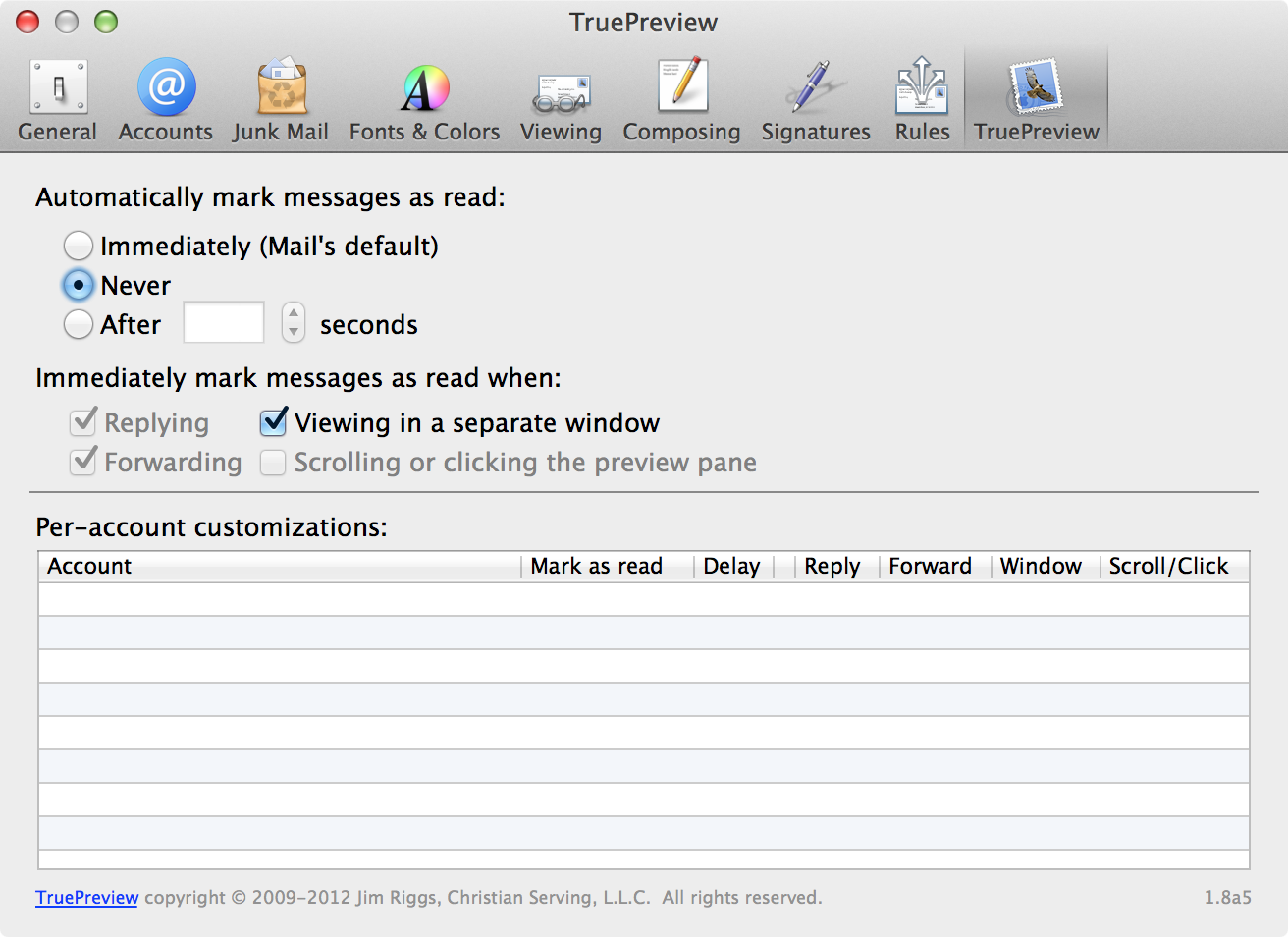The height and width of the screenshot is (937, 1288).
Task: Toggle the Replying checkbox
Action: pos(83,422)
